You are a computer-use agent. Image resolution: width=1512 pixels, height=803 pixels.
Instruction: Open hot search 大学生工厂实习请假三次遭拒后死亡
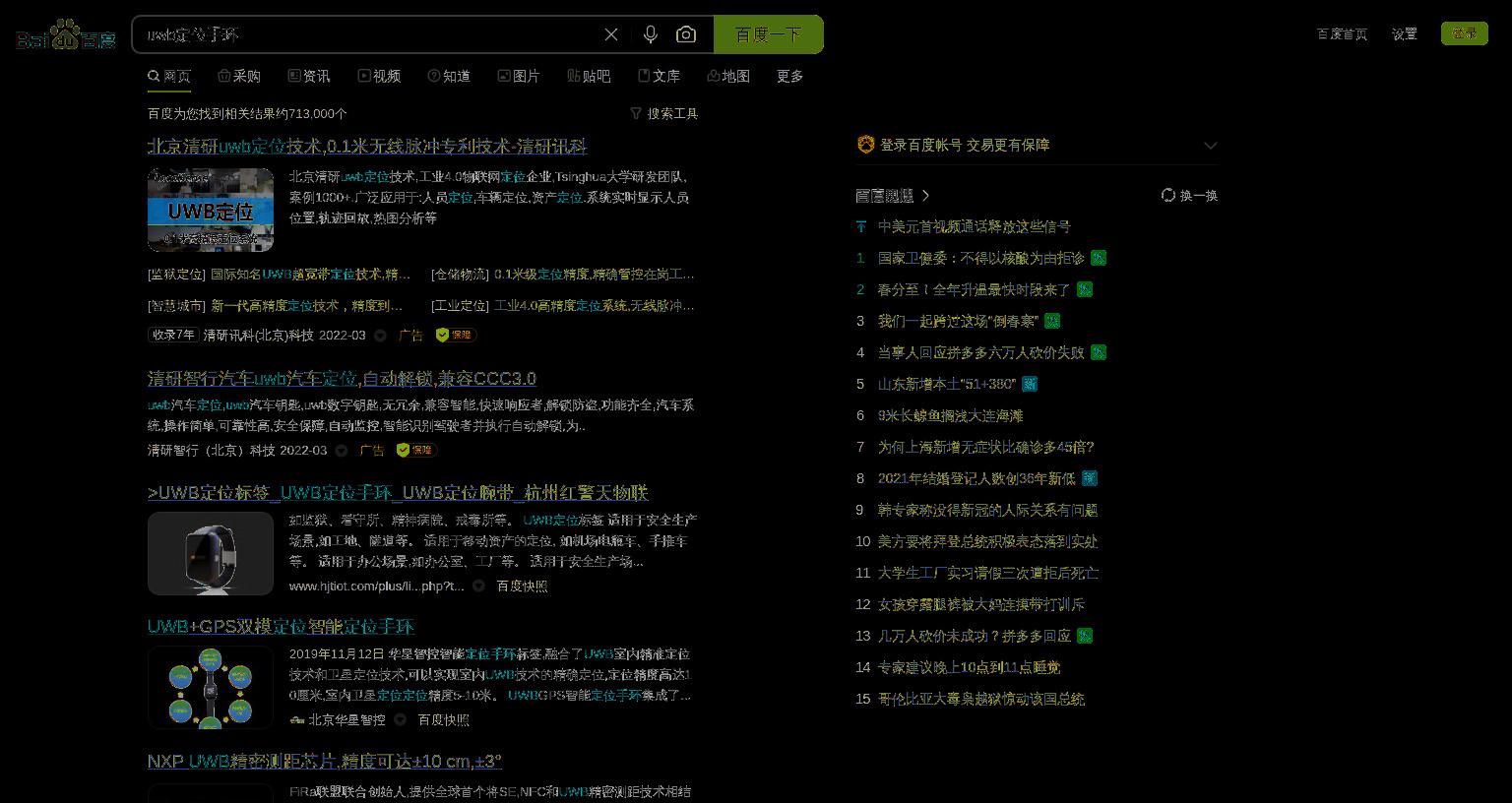coord(988,573)
